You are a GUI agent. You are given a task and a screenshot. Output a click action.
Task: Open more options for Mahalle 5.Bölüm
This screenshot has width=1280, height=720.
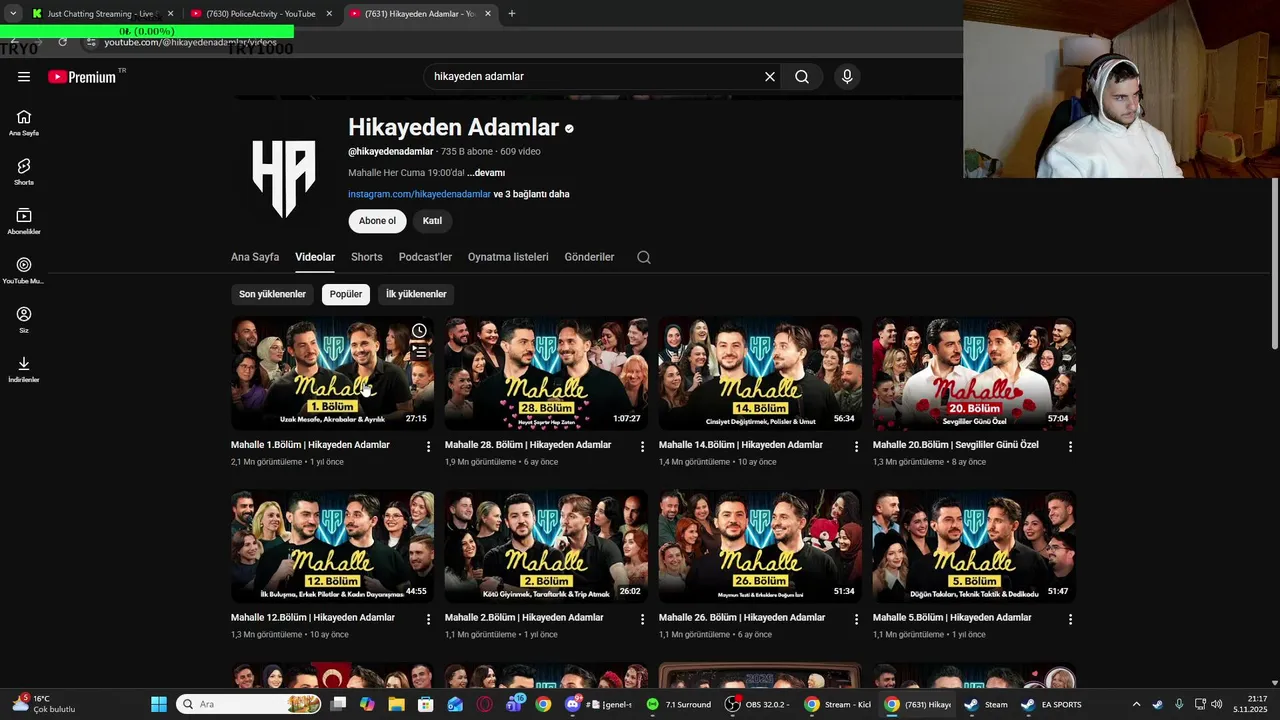pos(1070,620)
